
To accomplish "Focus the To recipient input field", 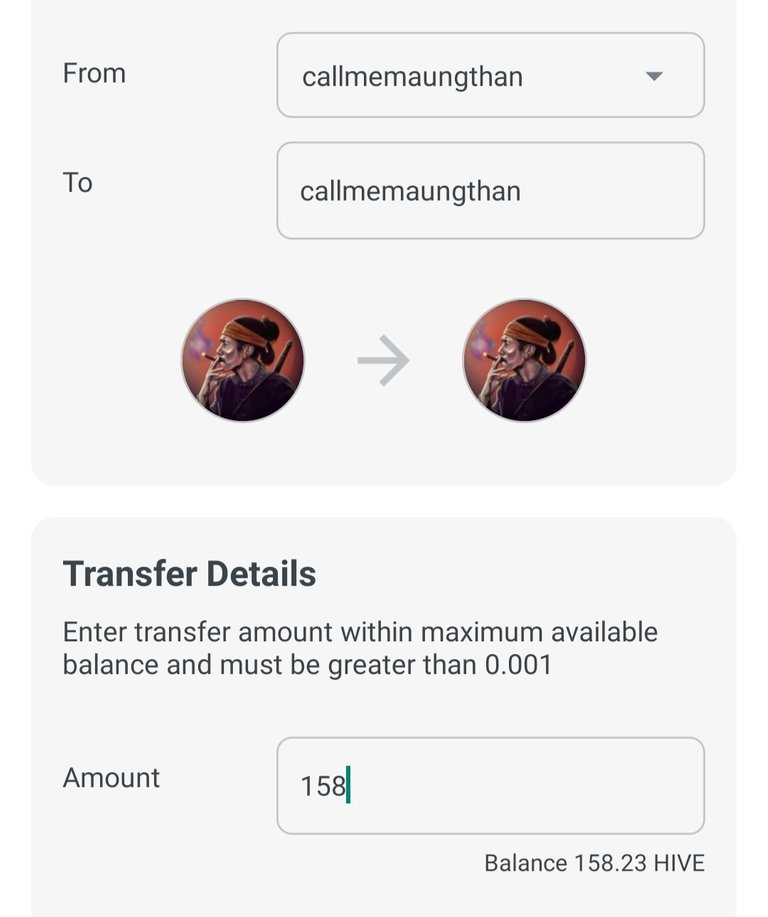I will tap(490, 191).
